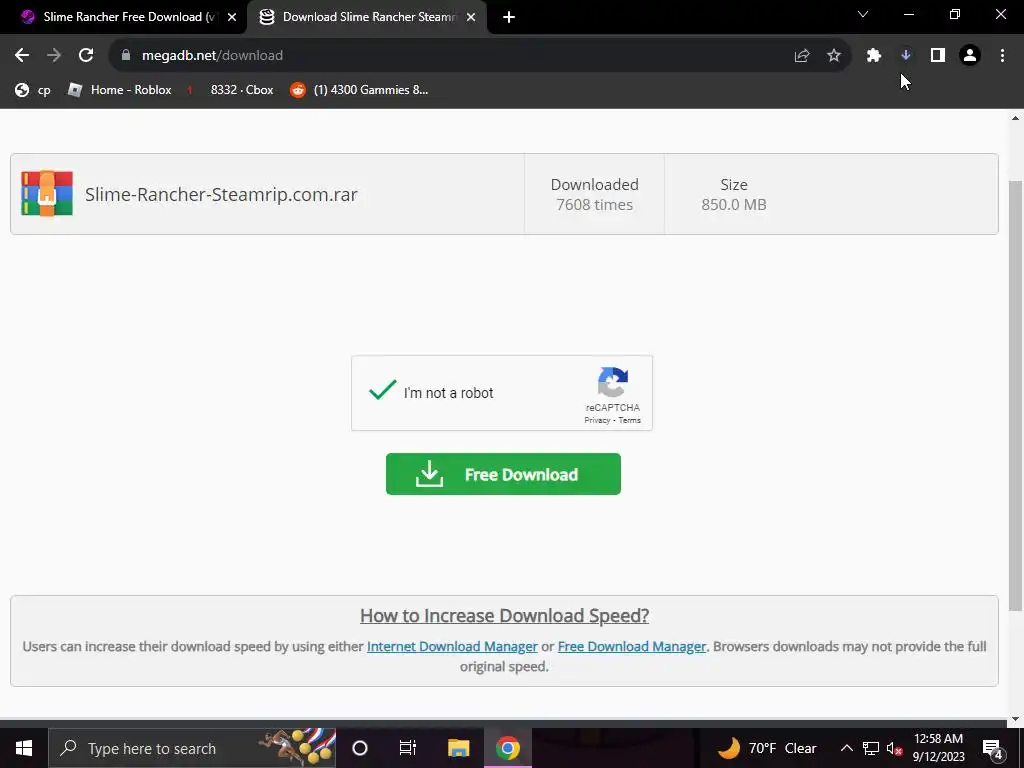Open the tab search chevron
The height and width of the screenshot is (768, 1024).
pyautogui.click(x=863, y=14)
